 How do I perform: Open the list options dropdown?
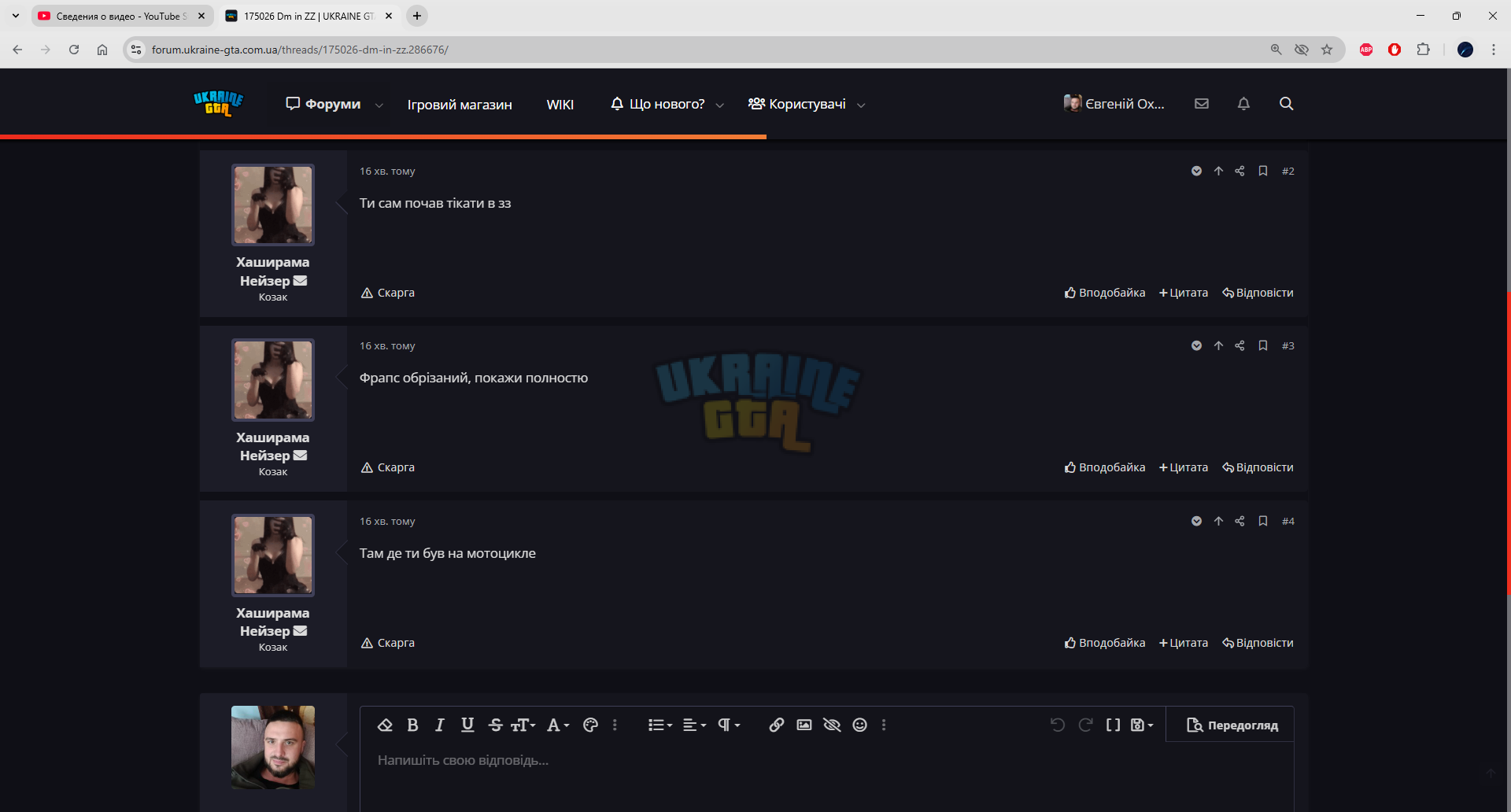[659, 725]
